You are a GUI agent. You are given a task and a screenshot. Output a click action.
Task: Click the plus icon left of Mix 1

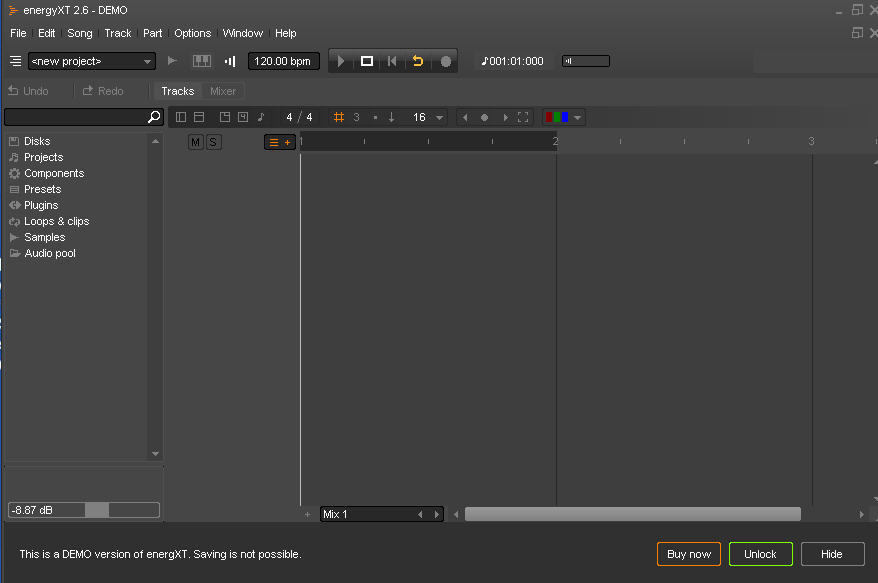[x=307, y=514]
